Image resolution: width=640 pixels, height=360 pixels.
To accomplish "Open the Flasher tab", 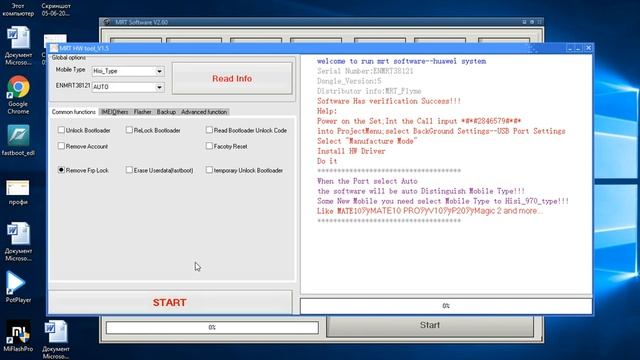I will pos(142,112).
